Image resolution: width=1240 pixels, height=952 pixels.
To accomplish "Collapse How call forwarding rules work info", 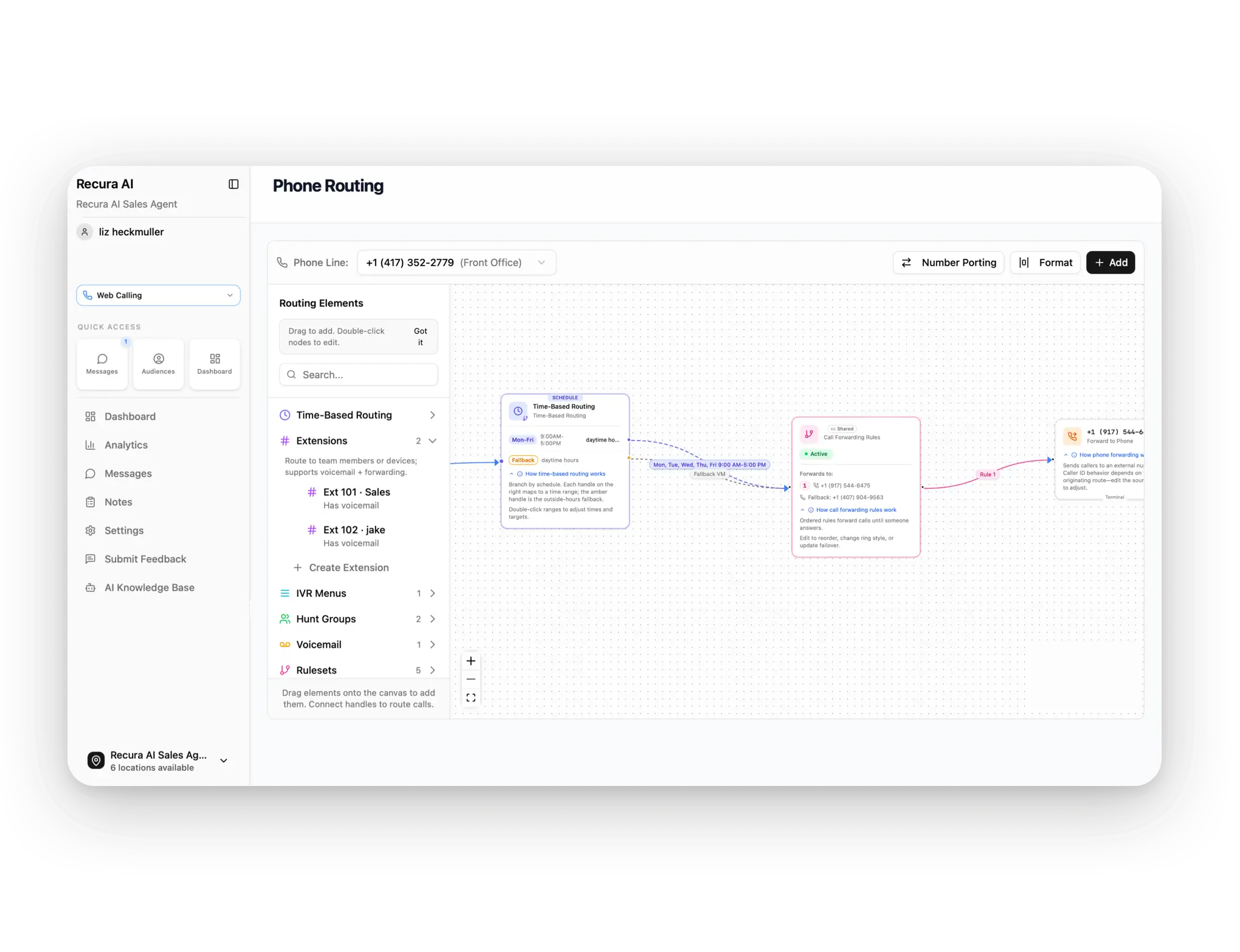I will pos(848,510).
